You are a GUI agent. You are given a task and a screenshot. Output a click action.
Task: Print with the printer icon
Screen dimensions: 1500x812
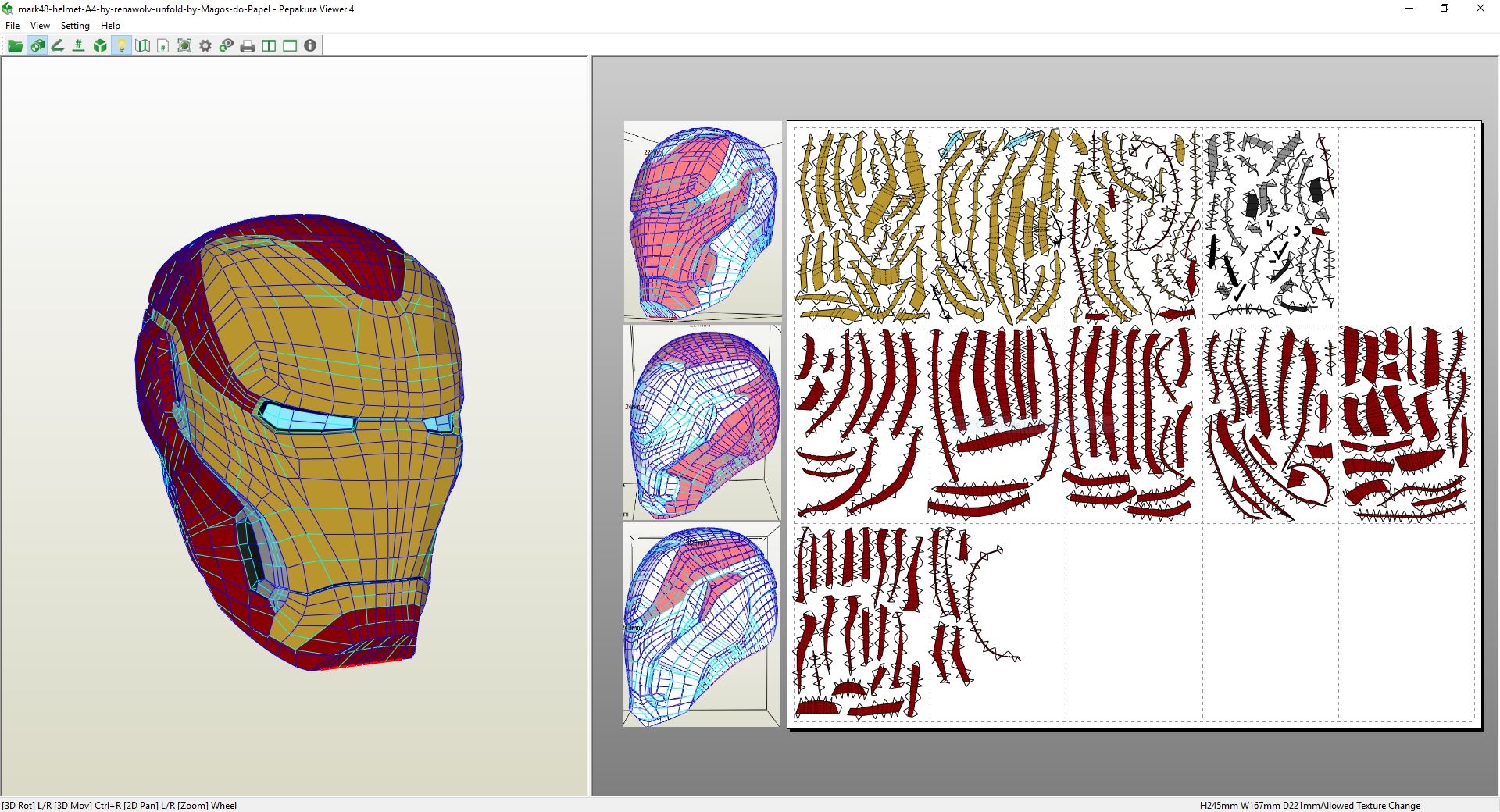[248, 46]
